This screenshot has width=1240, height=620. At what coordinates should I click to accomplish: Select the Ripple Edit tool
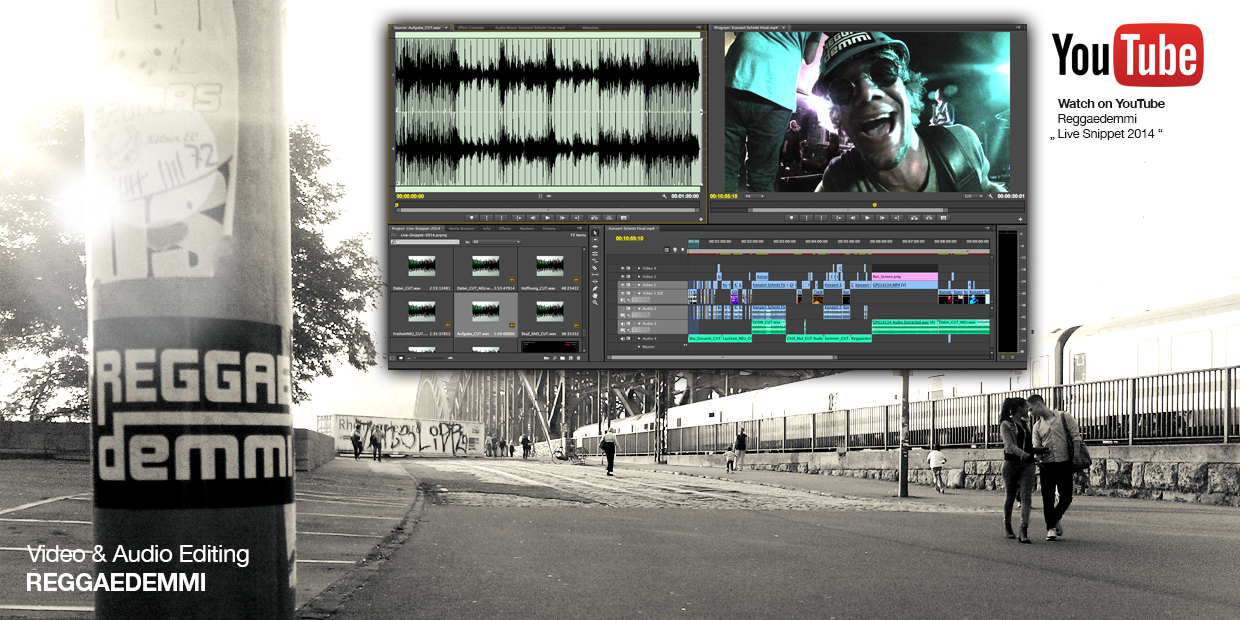(x=595, y=247)
